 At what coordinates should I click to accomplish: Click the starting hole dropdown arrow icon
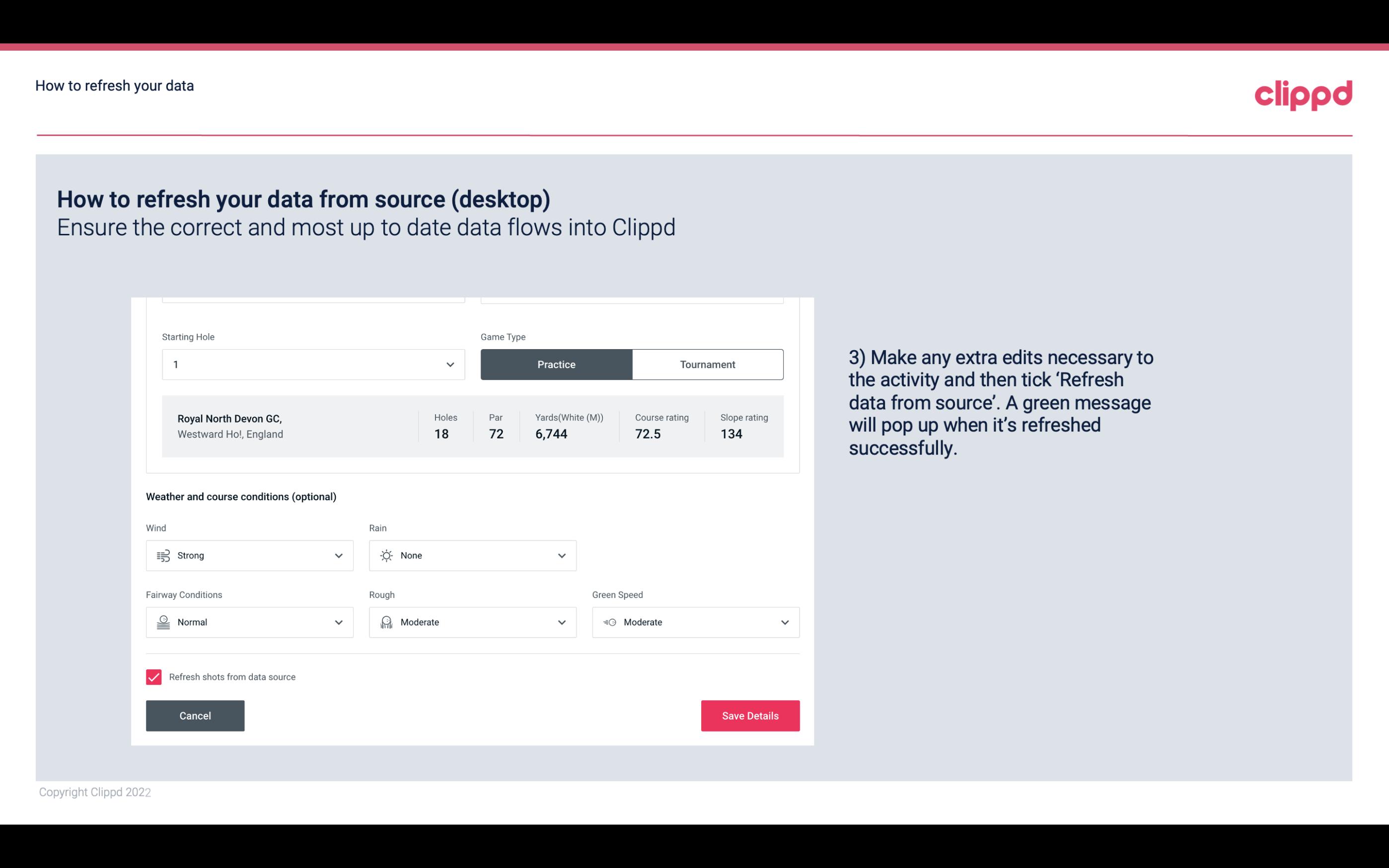pos(449,364)
